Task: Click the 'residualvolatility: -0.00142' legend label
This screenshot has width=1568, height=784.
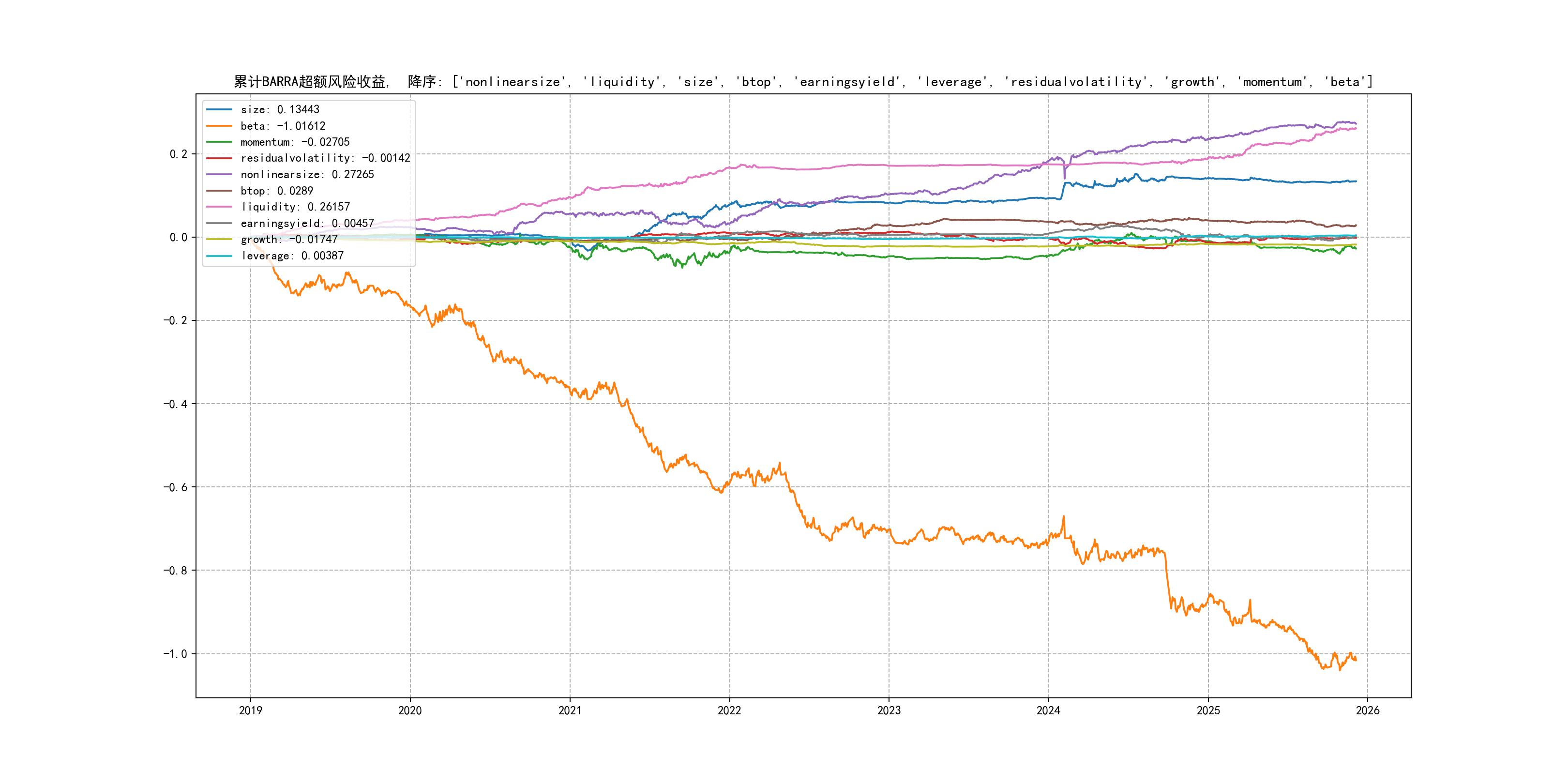Action: tap(325, 158)
